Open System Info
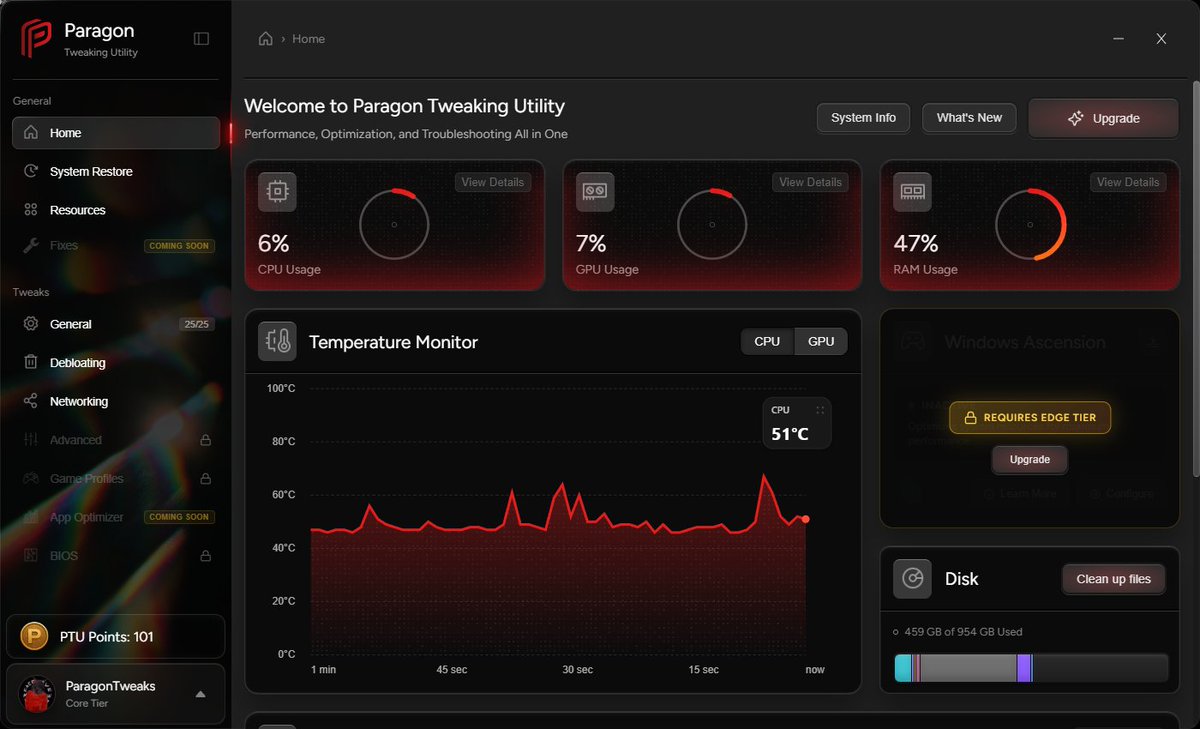Image resolution: width=1200 pixels, height=729 pixels. [x=863, y=118]
